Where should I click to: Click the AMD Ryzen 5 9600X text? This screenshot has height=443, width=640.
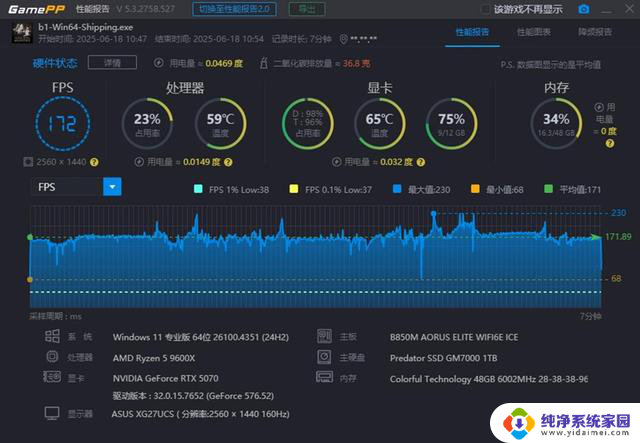click(154, 358)
